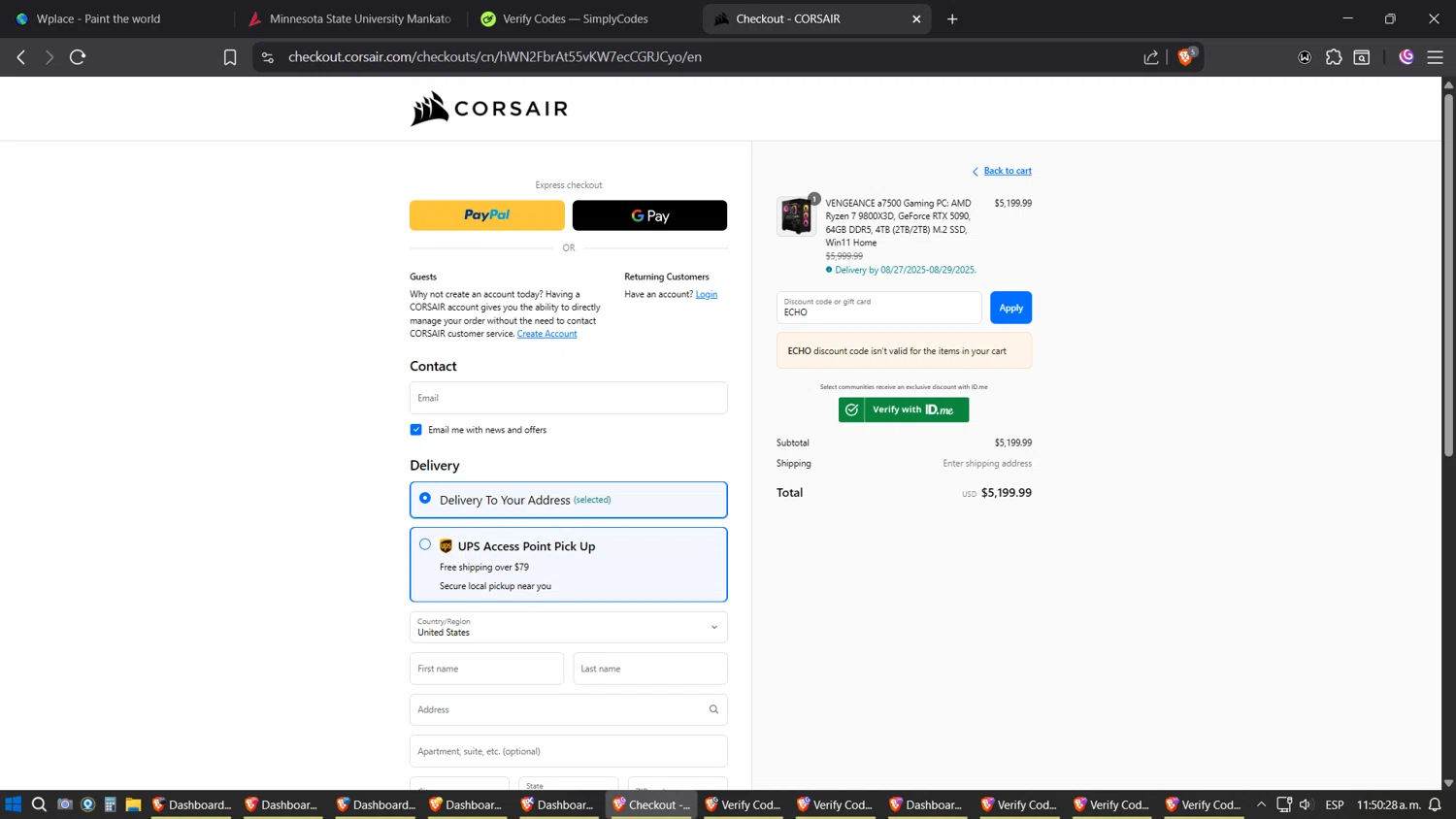Click the VENGEANCE a7500 product thumbnail
Viewport: 1456px width, 819px height.
pyautogui.click(x=796, y=216)
